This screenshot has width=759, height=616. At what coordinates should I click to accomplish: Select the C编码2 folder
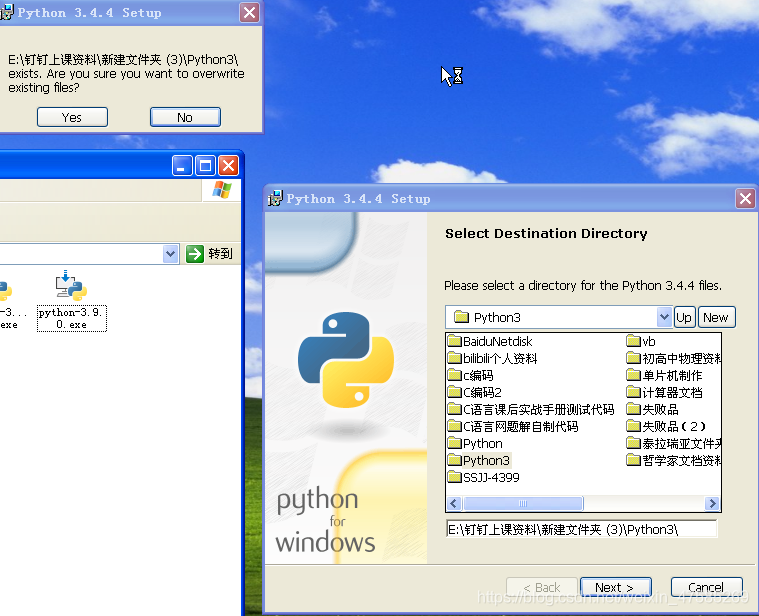[x=475, y=392]
